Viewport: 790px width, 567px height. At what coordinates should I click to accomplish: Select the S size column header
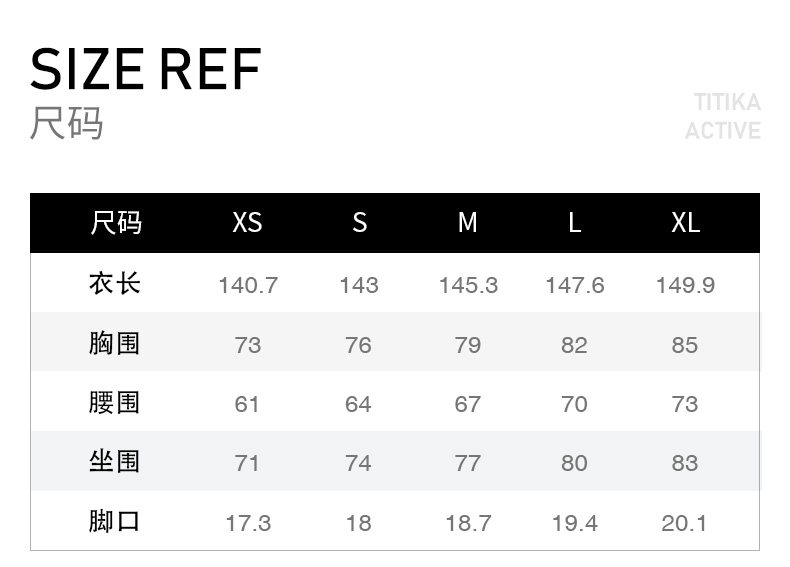[x=359, y=222]
